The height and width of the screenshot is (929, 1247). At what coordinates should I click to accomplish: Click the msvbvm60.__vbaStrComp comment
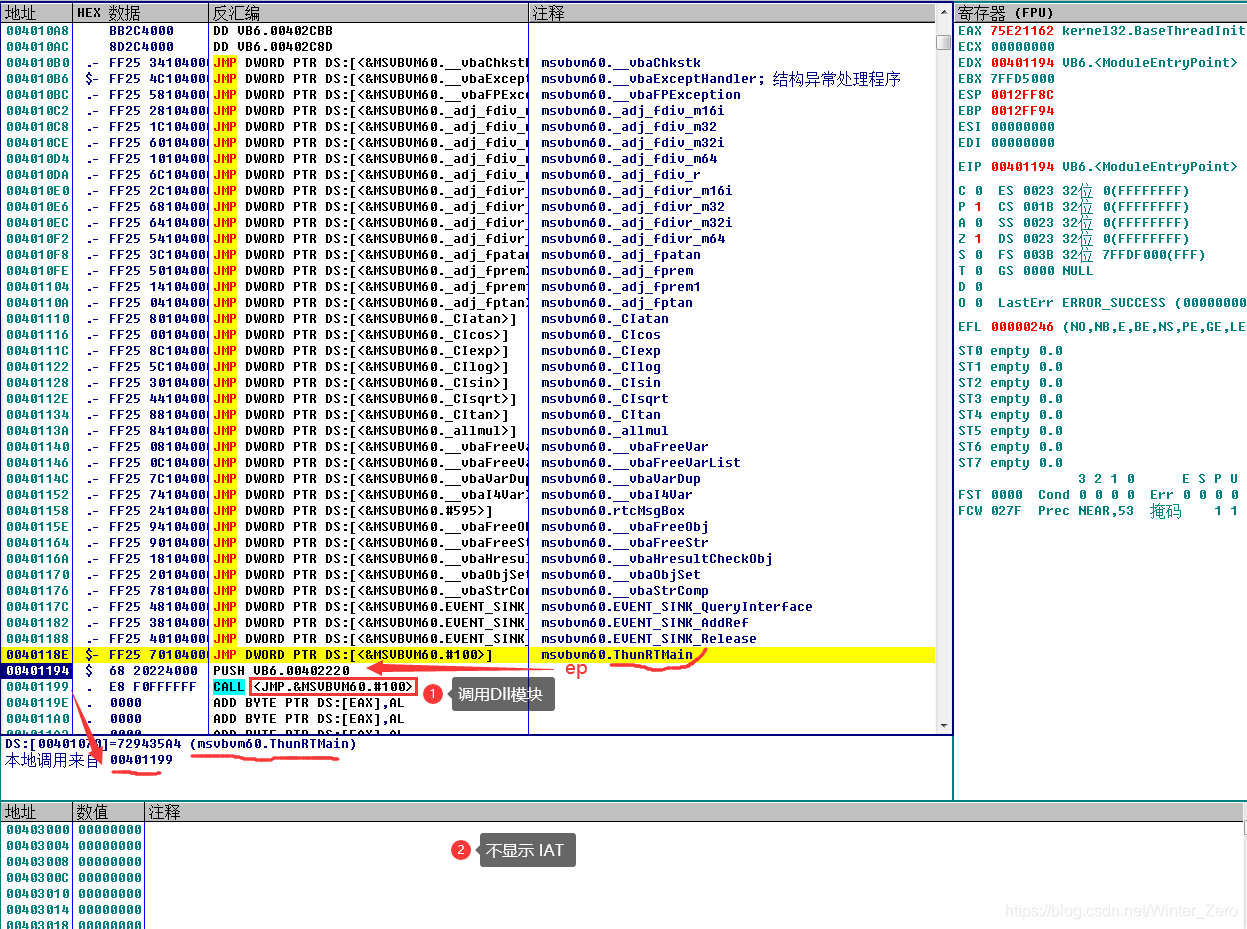(x=621, y=591)
